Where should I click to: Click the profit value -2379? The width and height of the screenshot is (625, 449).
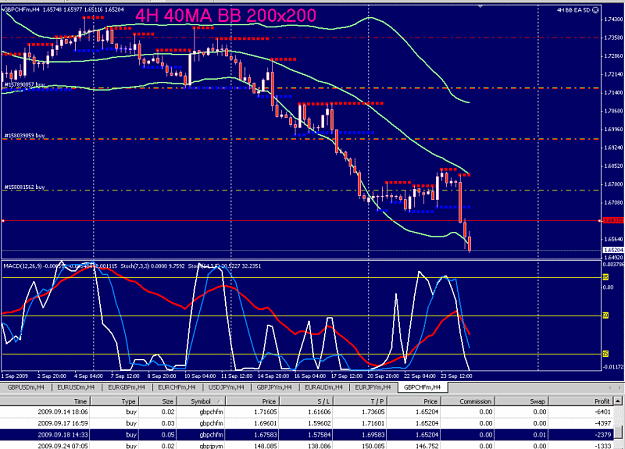602,435
